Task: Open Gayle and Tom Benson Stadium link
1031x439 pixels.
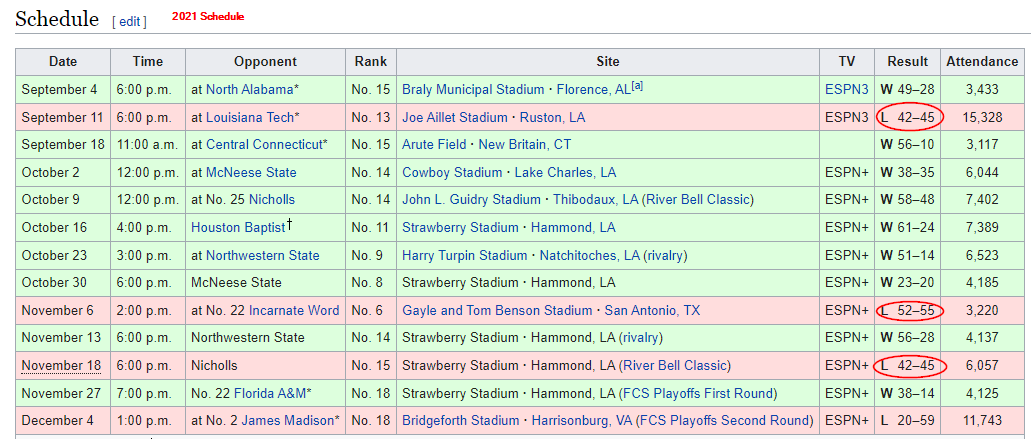Action: [x=497, y=311]
